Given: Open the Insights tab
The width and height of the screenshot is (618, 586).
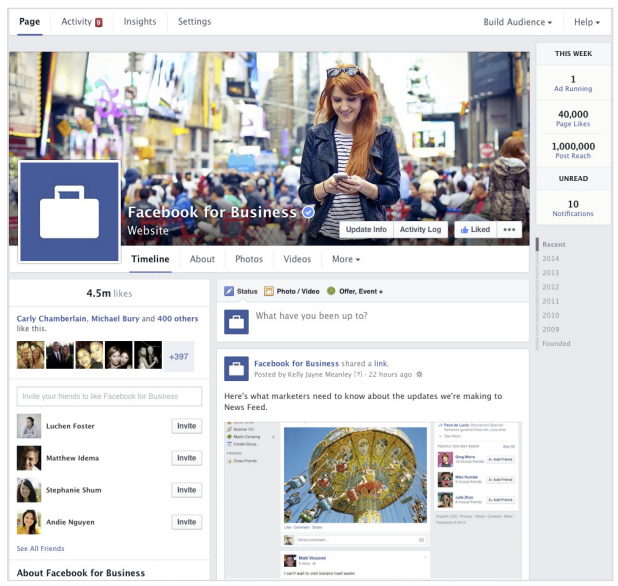Looking at the screenshot, I should pos(140,22).
